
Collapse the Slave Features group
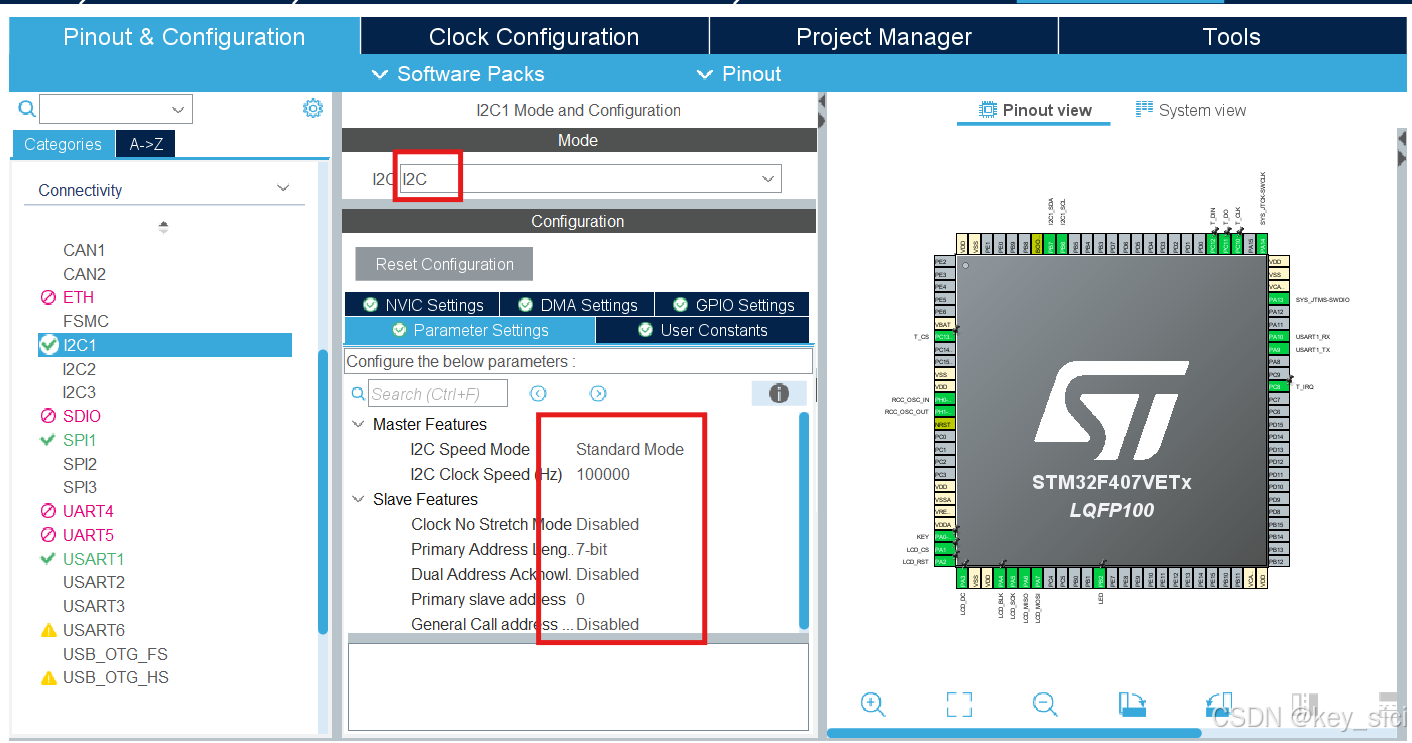click(358, 499)
